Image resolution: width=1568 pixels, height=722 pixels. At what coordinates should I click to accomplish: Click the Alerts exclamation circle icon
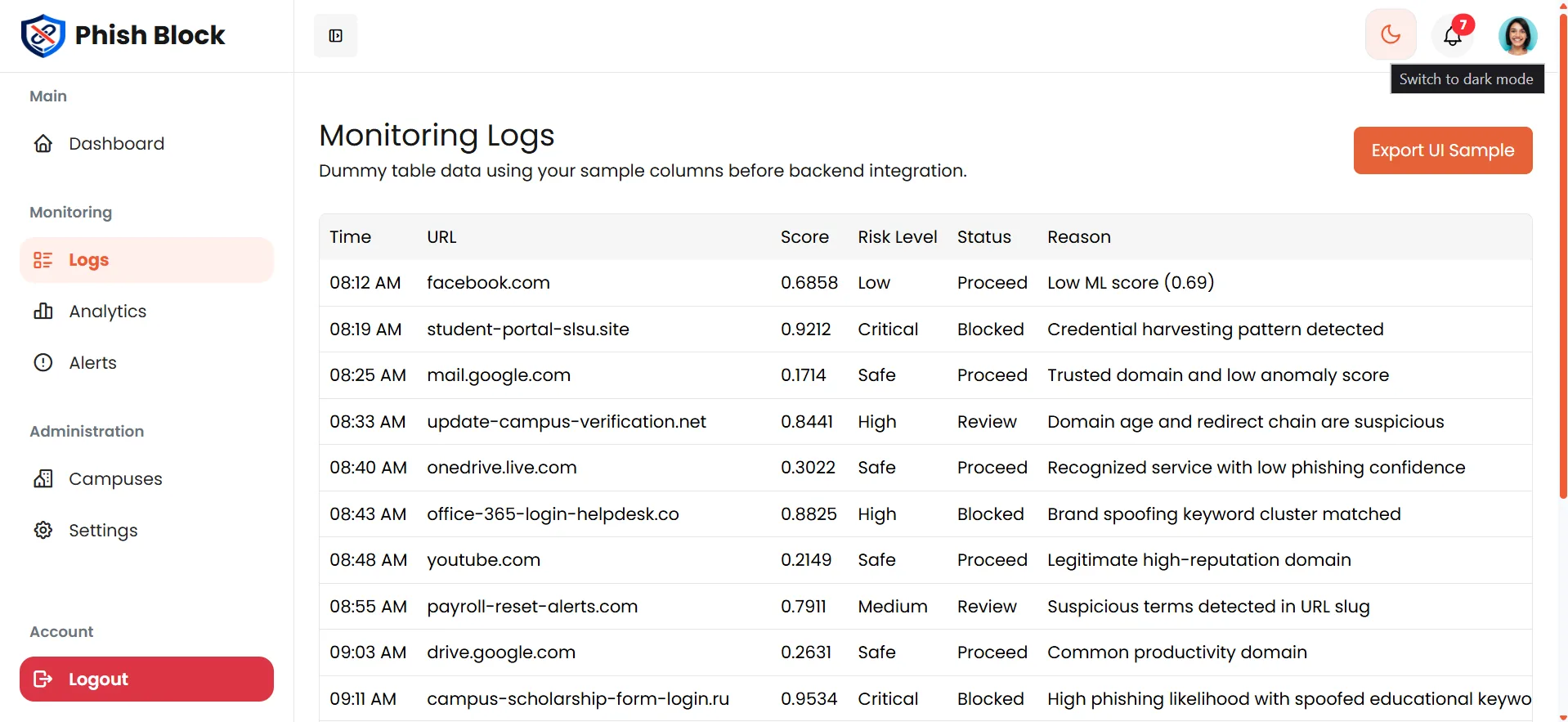43,362
